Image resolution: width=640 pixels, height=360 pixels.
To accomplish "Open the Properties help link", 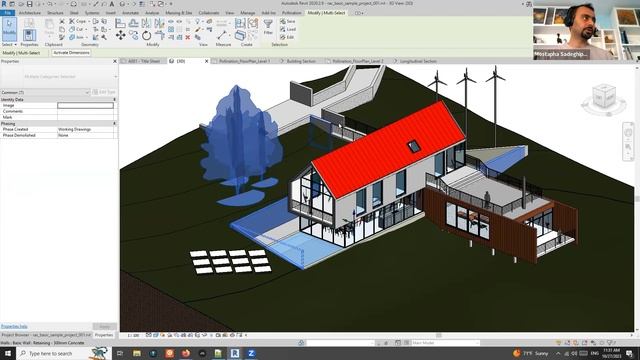I will tap(14, 327).
